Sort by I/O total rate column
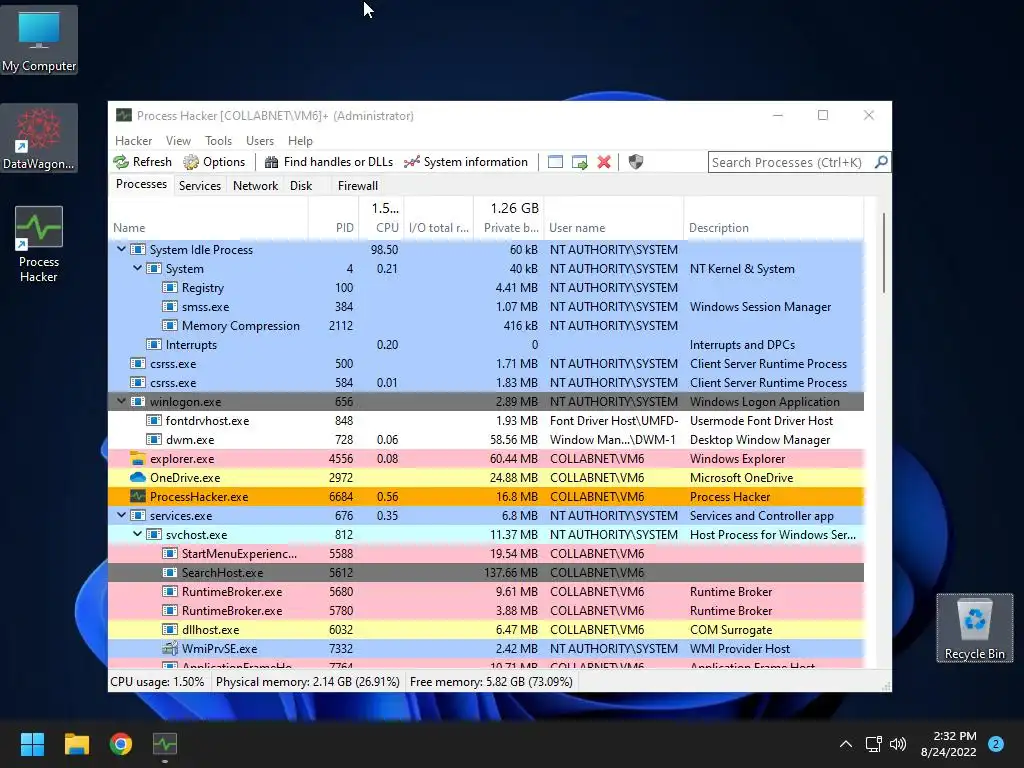 pyautogui.click(x=438, y=219)
